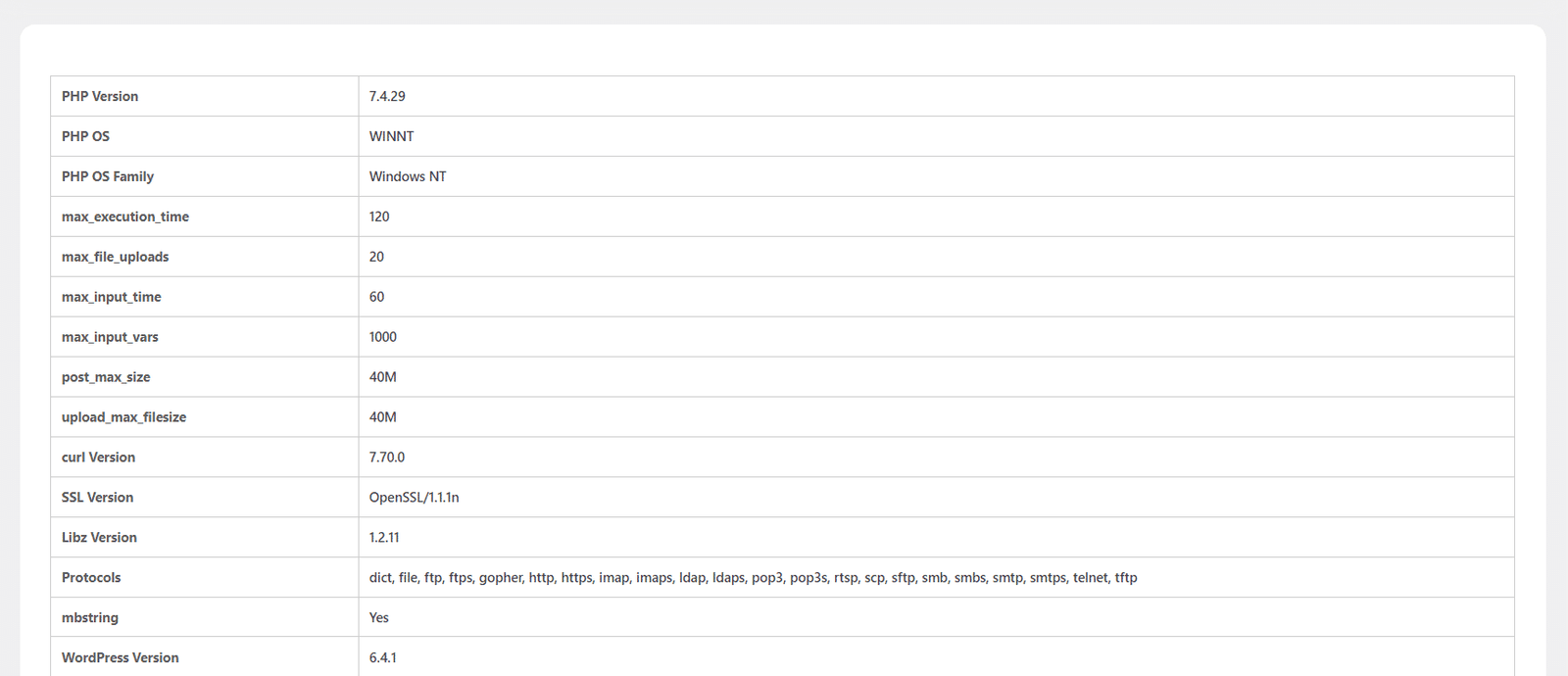Click the max_input_time label
The height and width of the screenshot is (676, 1568).
(x=111, y=297)
